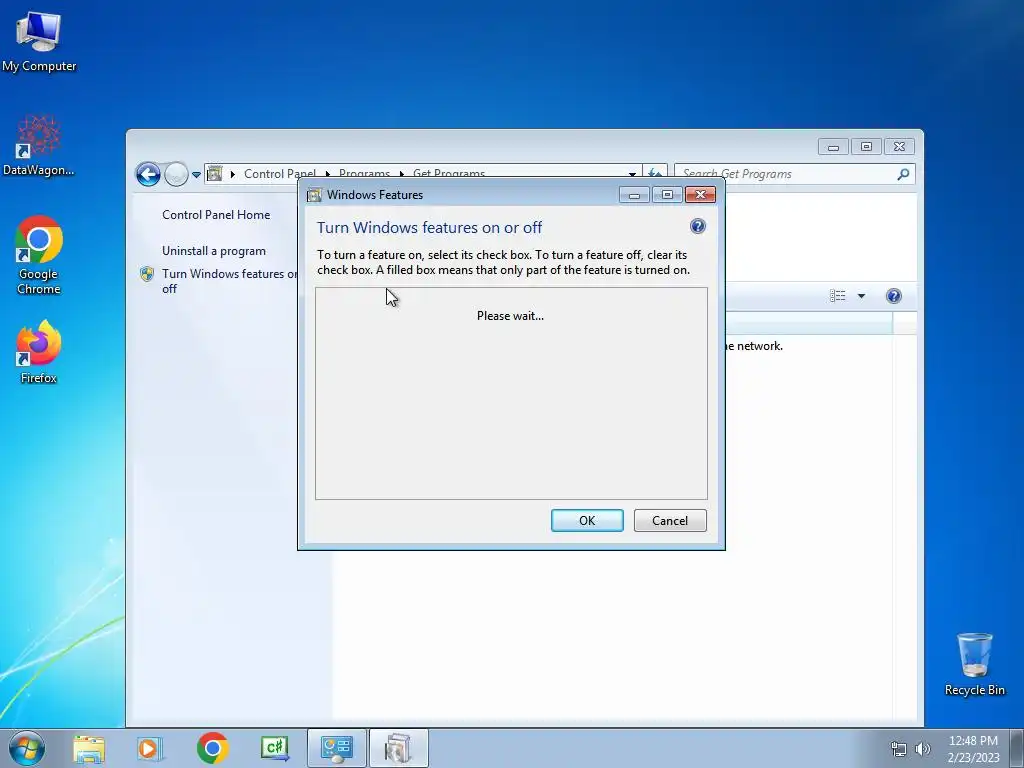The width and height of the screenshot is (1024, 768).
Task: Open Windows Explorer from taskbar
Action: 89,748
